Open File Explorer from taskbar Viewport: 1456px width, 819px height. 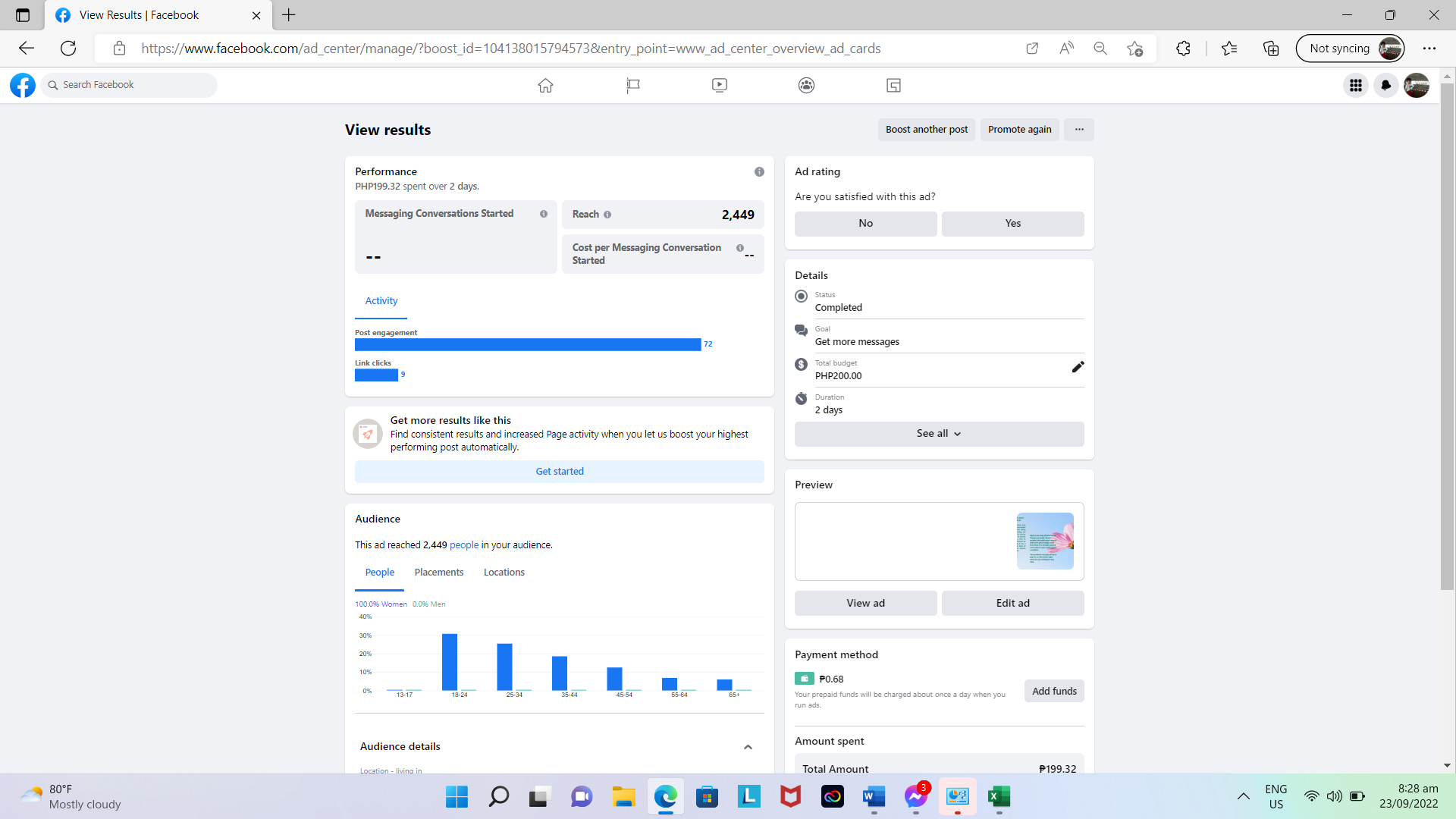[x=623, y=796]
